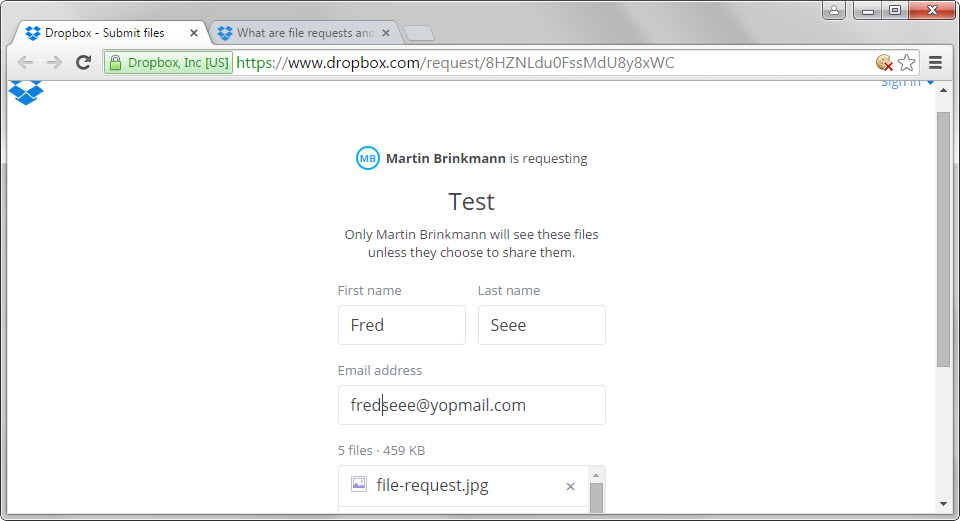Remove file-request.jpg with the x icon
The image size is (960, 521).
tap(571, 486)
